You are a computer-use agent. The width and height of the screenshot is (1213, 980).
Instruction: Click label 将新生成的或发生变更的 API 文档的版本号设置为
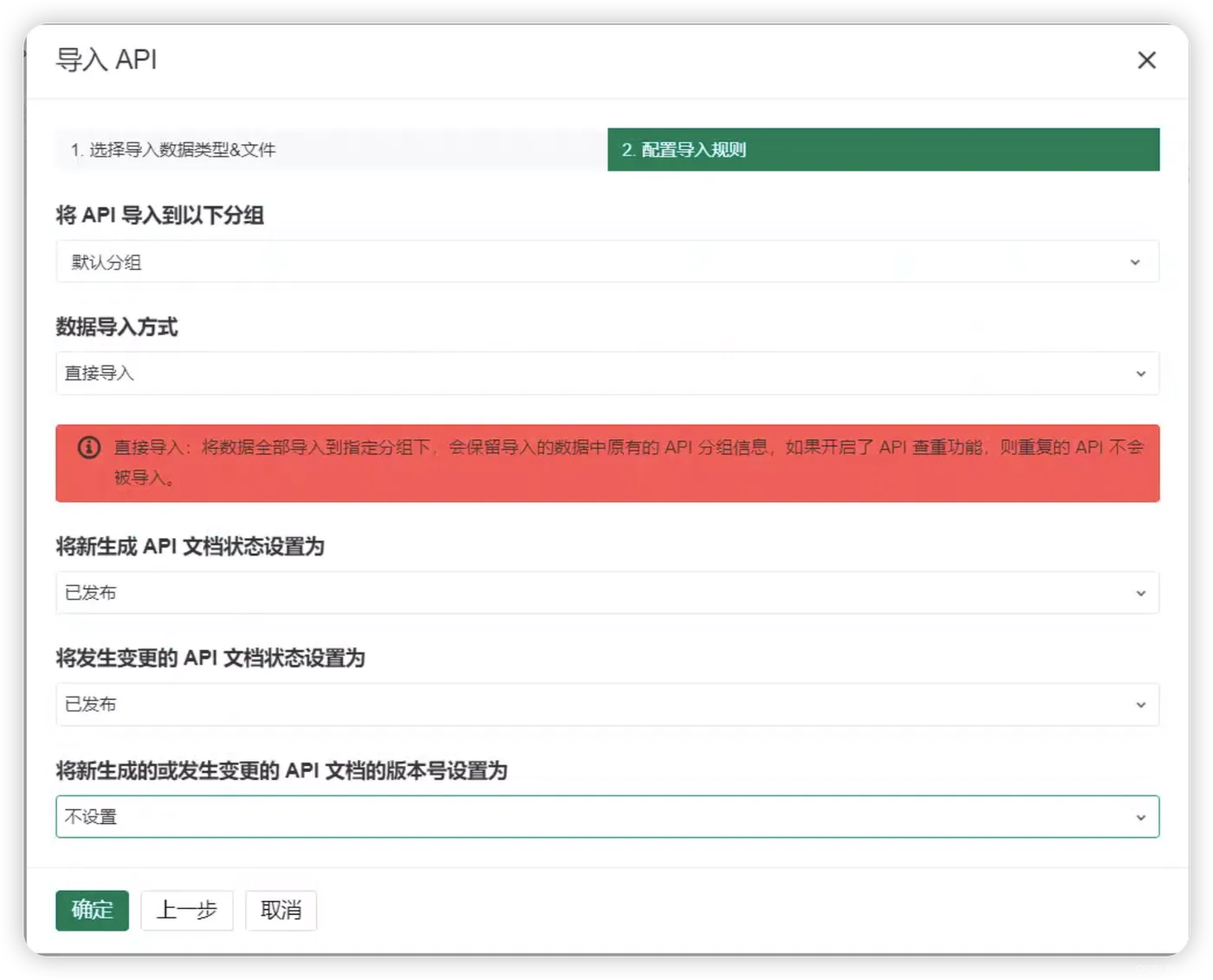click(x=282, y=770)
